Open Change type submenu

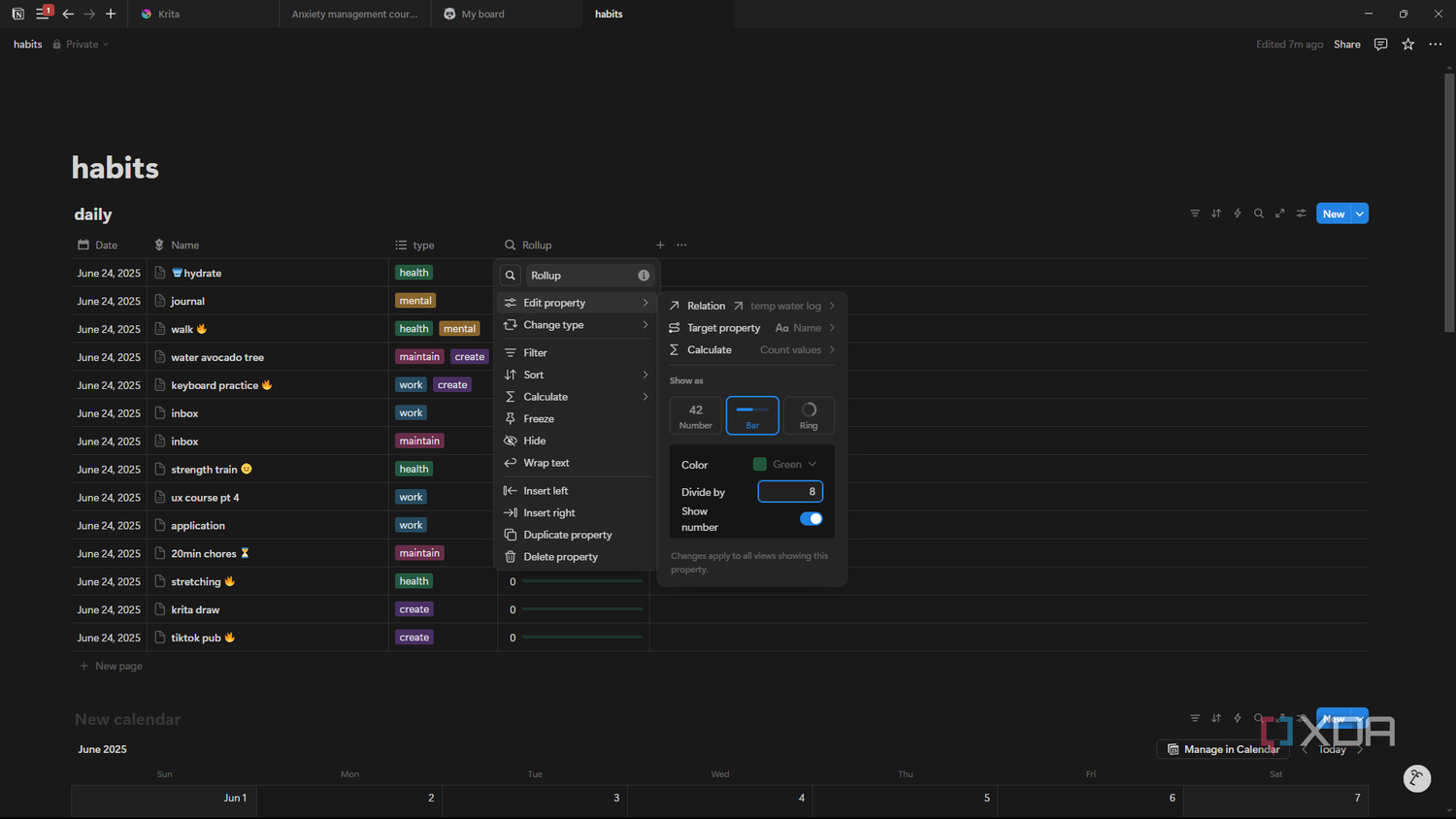(x=577, y=325)
